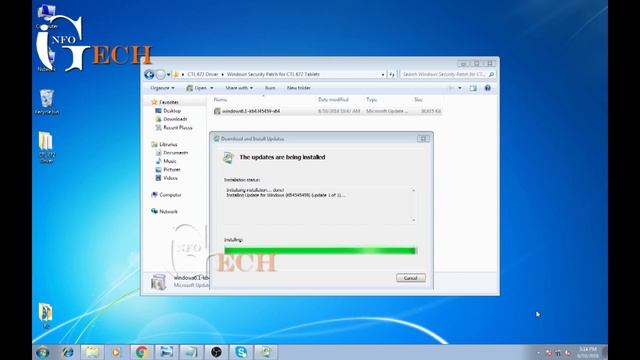The image size is (640, 360).
Task: Open Windows Media Player from the taskbar
Action: [116, 352]
